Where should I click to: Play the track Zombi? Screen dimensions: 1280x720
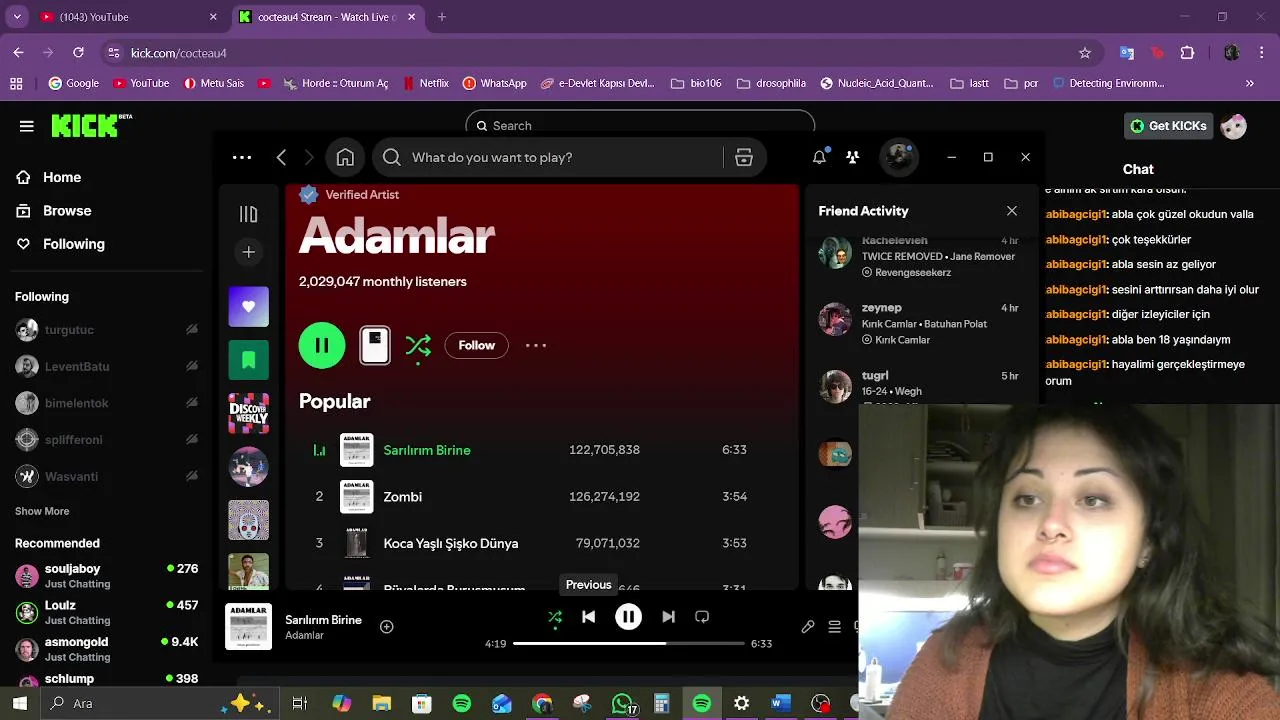coord(403,497)
